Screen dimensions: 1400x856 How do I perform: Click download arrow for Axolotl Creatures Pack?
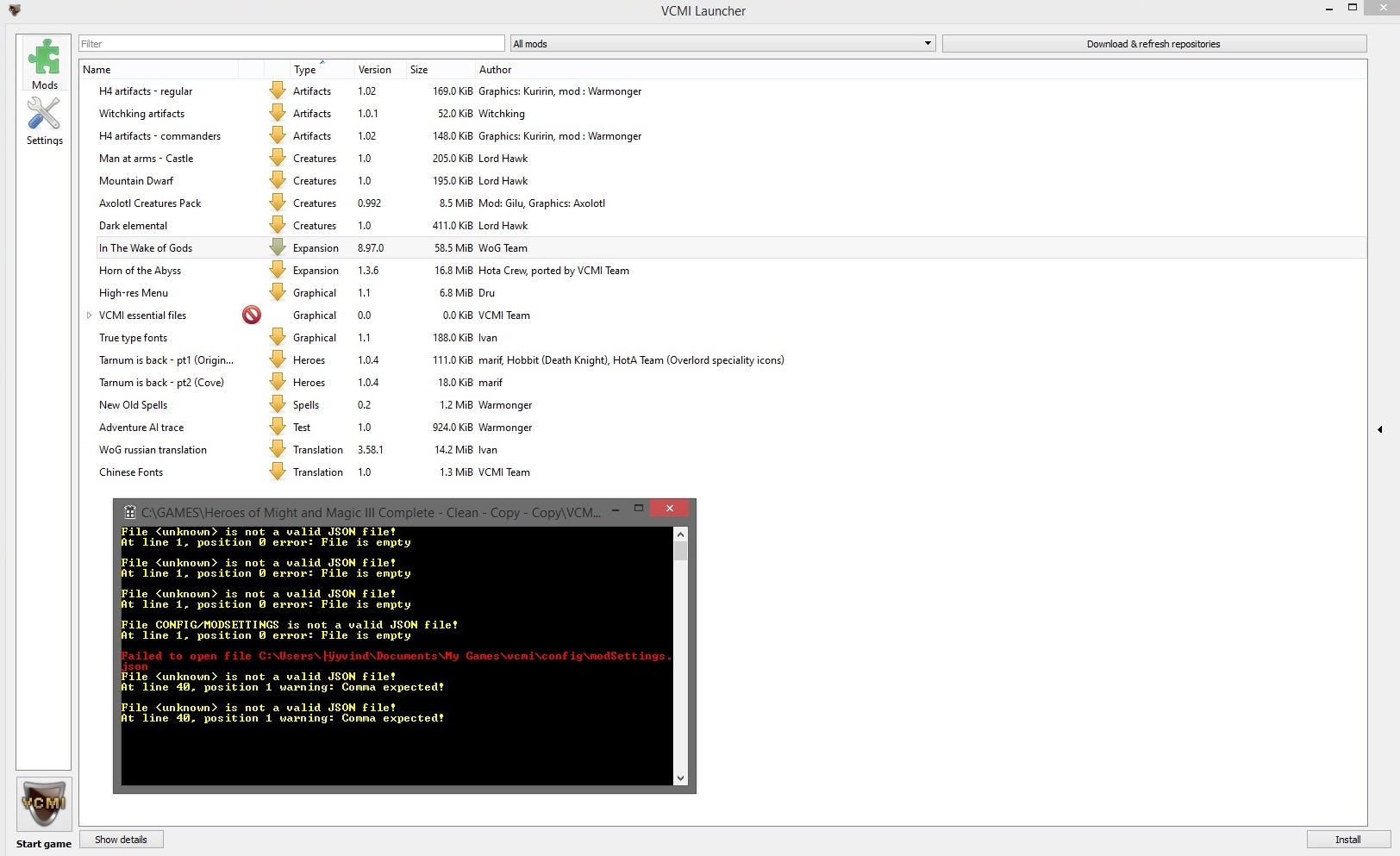pos(278,203)
